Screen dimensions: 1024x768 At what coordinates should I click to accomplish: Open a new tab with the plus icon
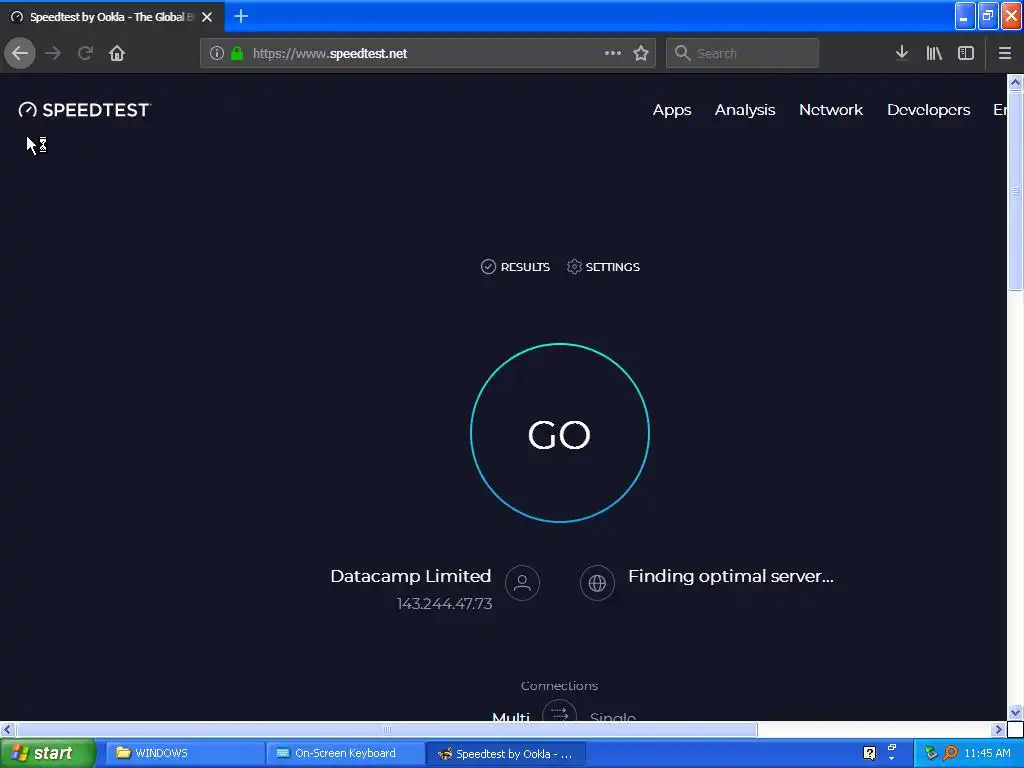(241, 16)
